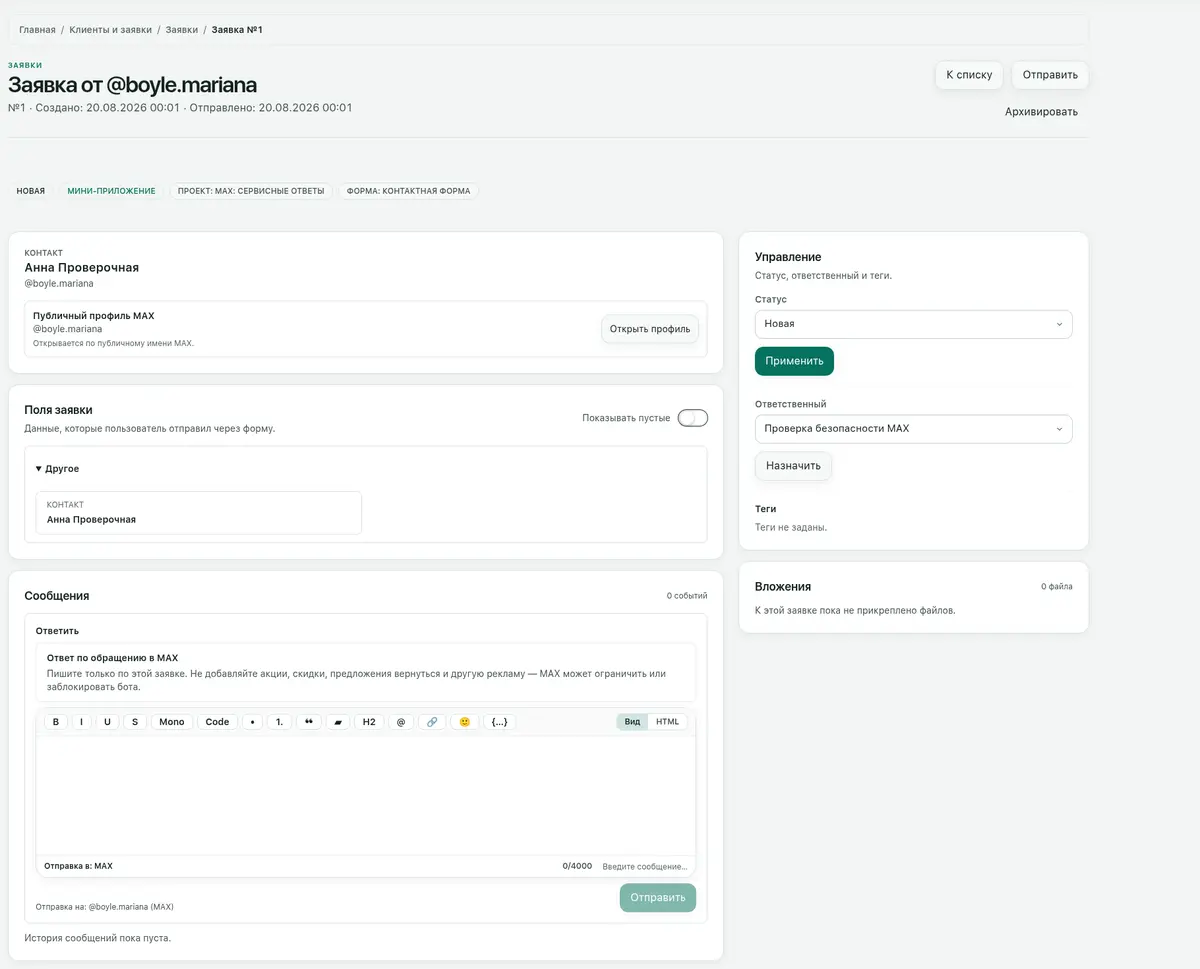Click the 0/4000 character counter

point(577,866)
